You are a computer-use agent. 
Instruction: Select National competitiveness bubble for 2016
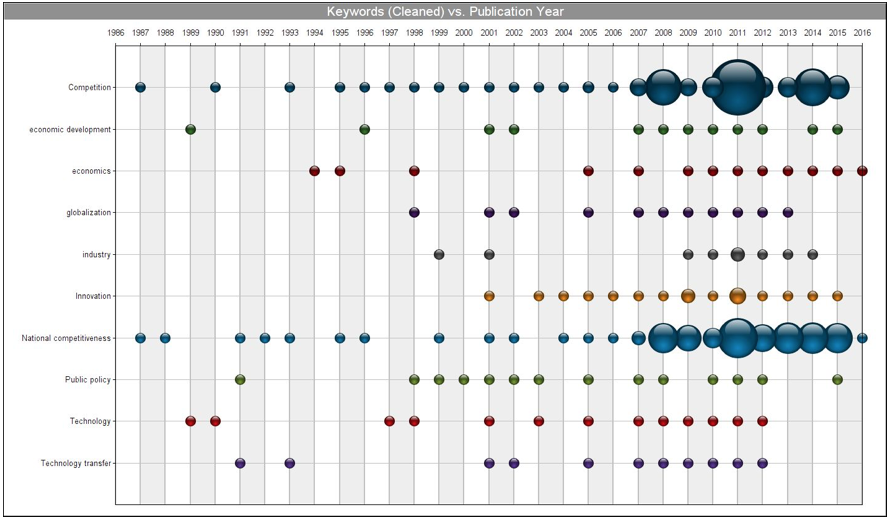(862, 338)
